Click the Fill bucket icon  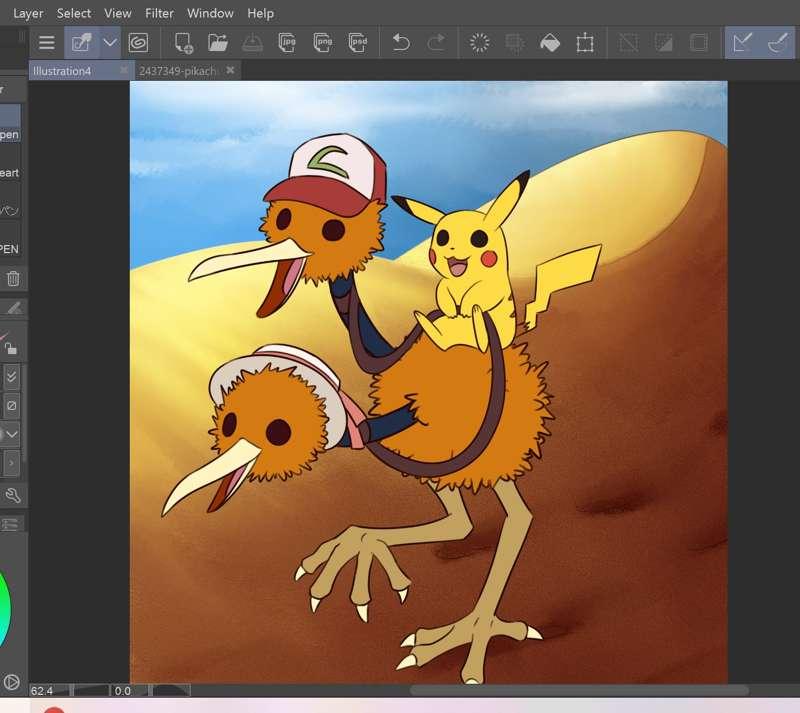(550, 43)
